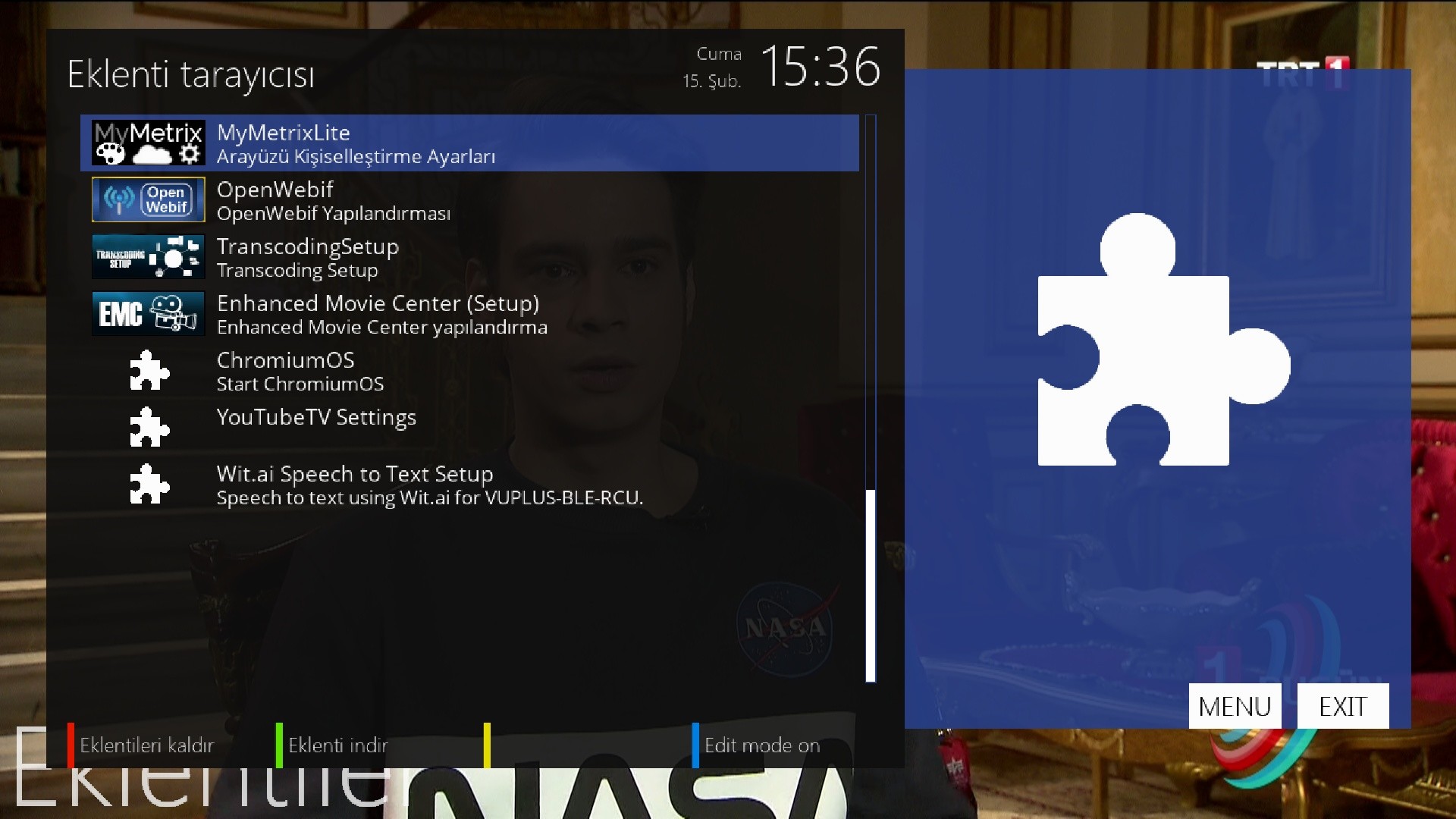Click the 15:36 clock display
This screenshot has width=1456, height=819.
point(820,67)
